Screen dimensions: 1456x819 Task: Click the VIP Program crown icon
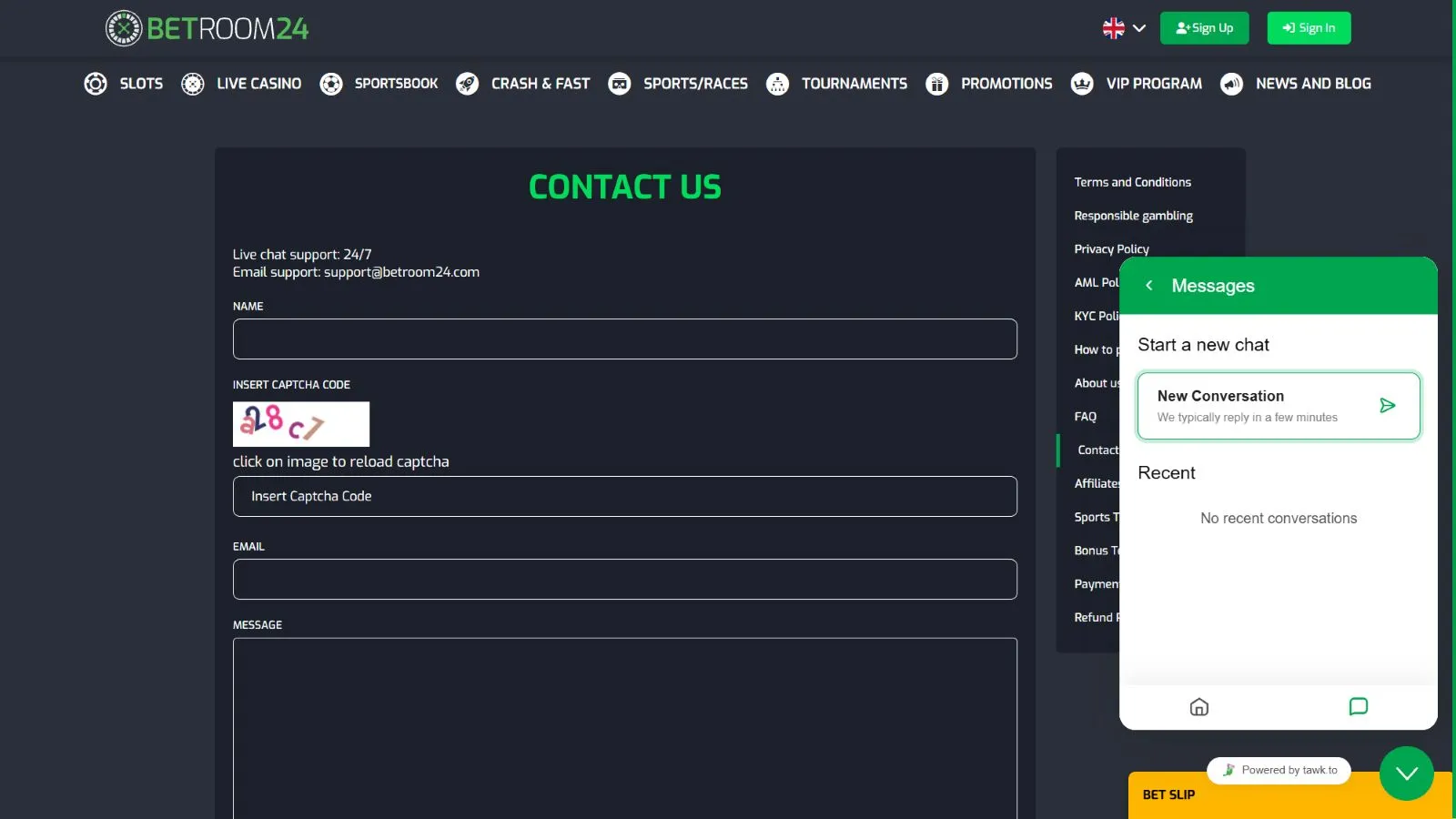point(1082,84)
